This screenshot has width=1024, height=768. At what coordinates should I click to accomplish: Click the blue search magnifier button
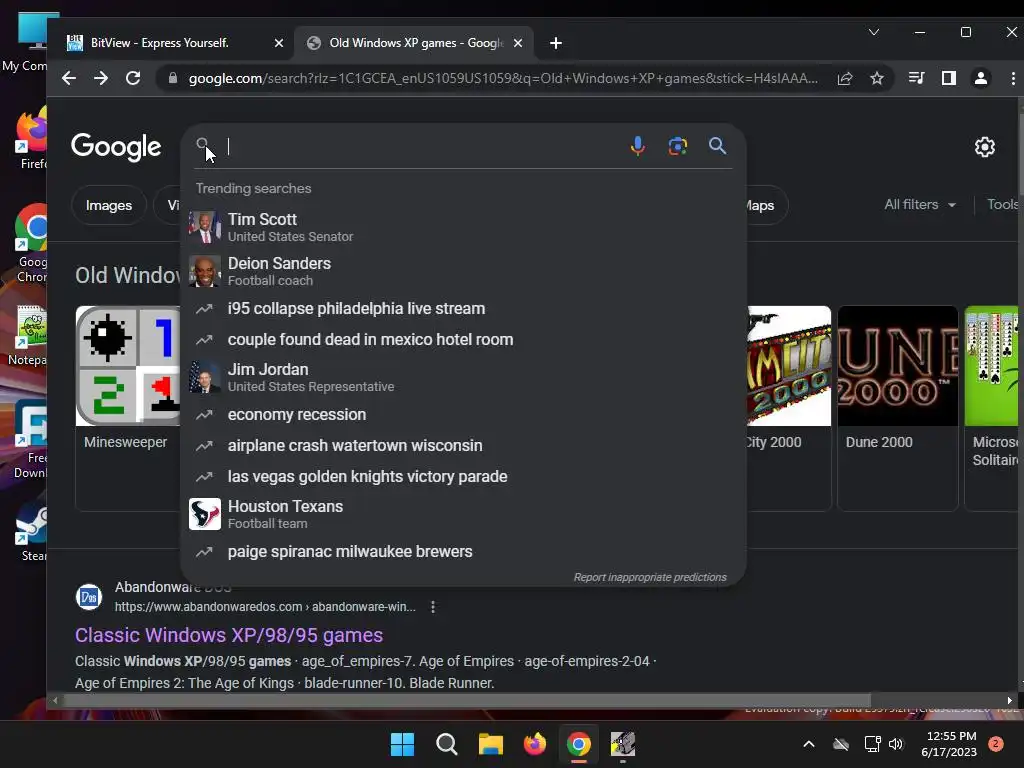(x=717, y=146)
